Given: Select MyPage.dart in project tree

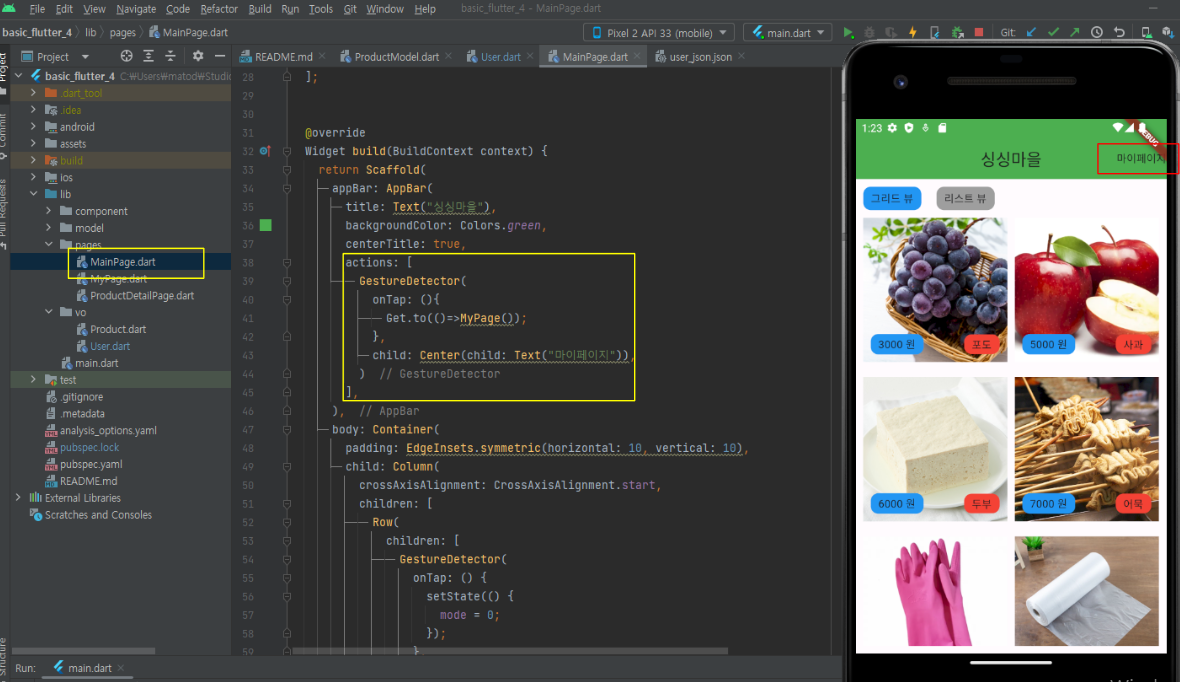Looking at the screenshot, I should [x=118, y=279].
